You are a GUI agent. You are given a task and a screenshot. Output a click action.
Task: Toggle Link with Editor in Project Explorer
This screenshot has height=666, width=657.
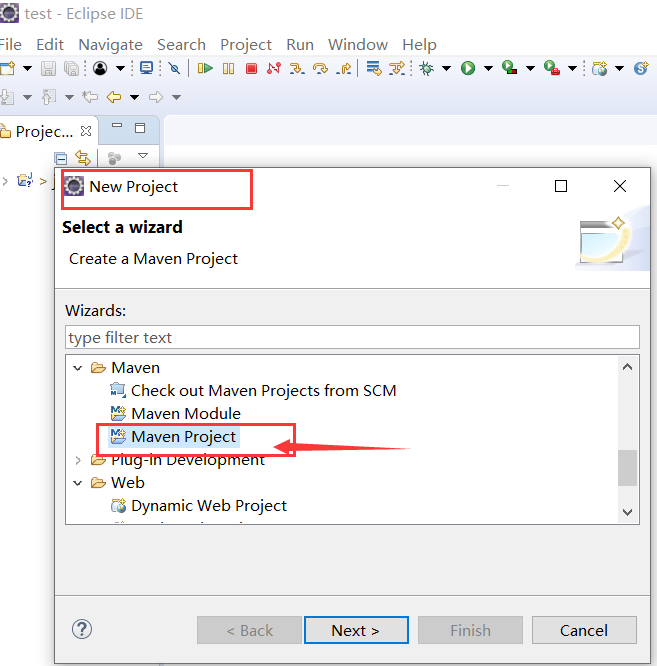click(x=83, y=158)
